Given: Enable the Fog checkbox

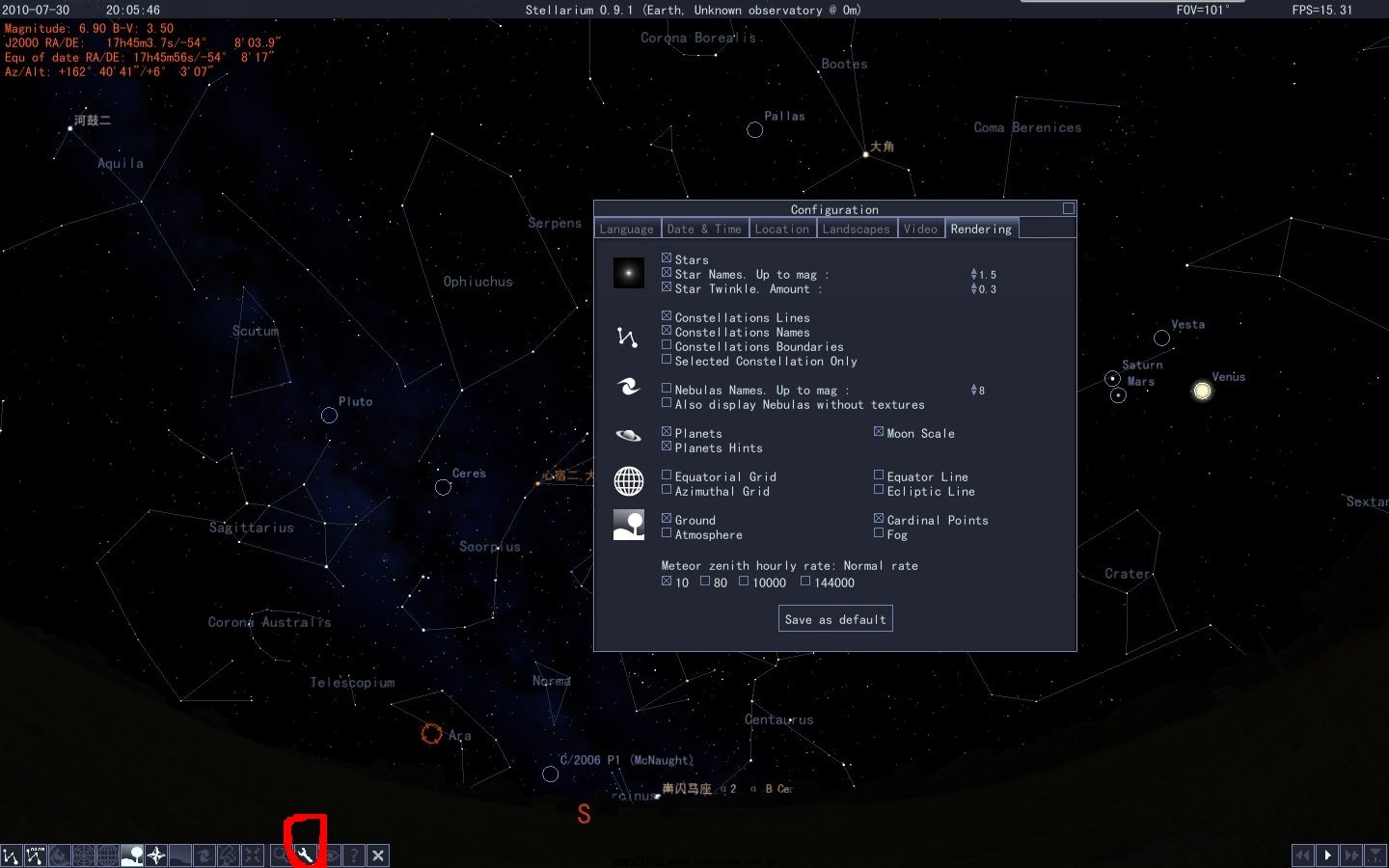Looking at the screenshot, I should tap(879, 533).
